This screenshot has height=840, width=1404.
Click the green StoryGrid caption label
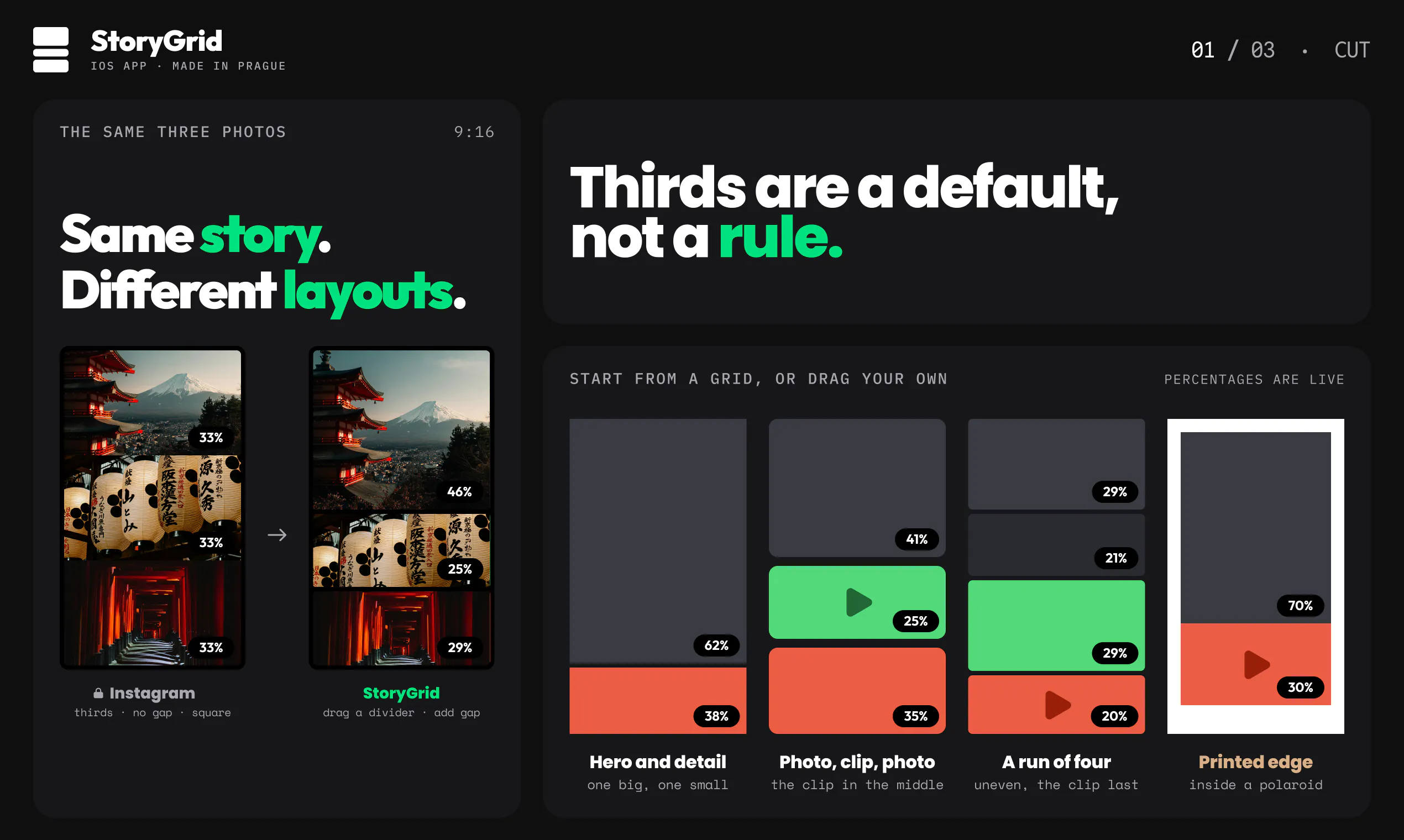(x=401, y=693)
